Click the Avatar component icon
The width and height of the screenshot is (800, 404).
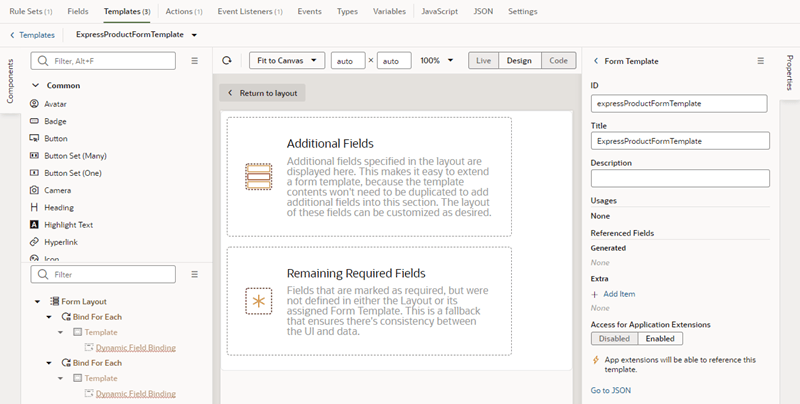point(34,104)
